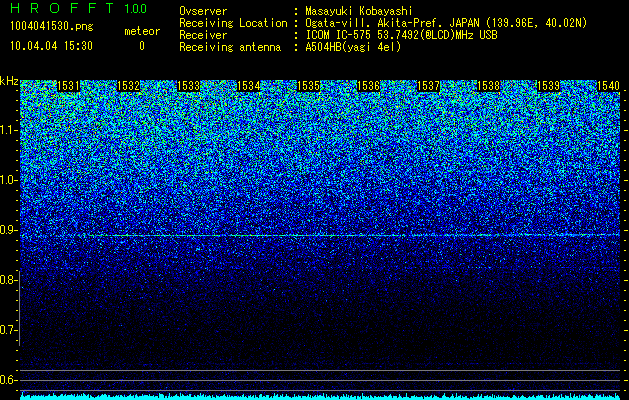Click the 1534 time marker label

point(249,86)
